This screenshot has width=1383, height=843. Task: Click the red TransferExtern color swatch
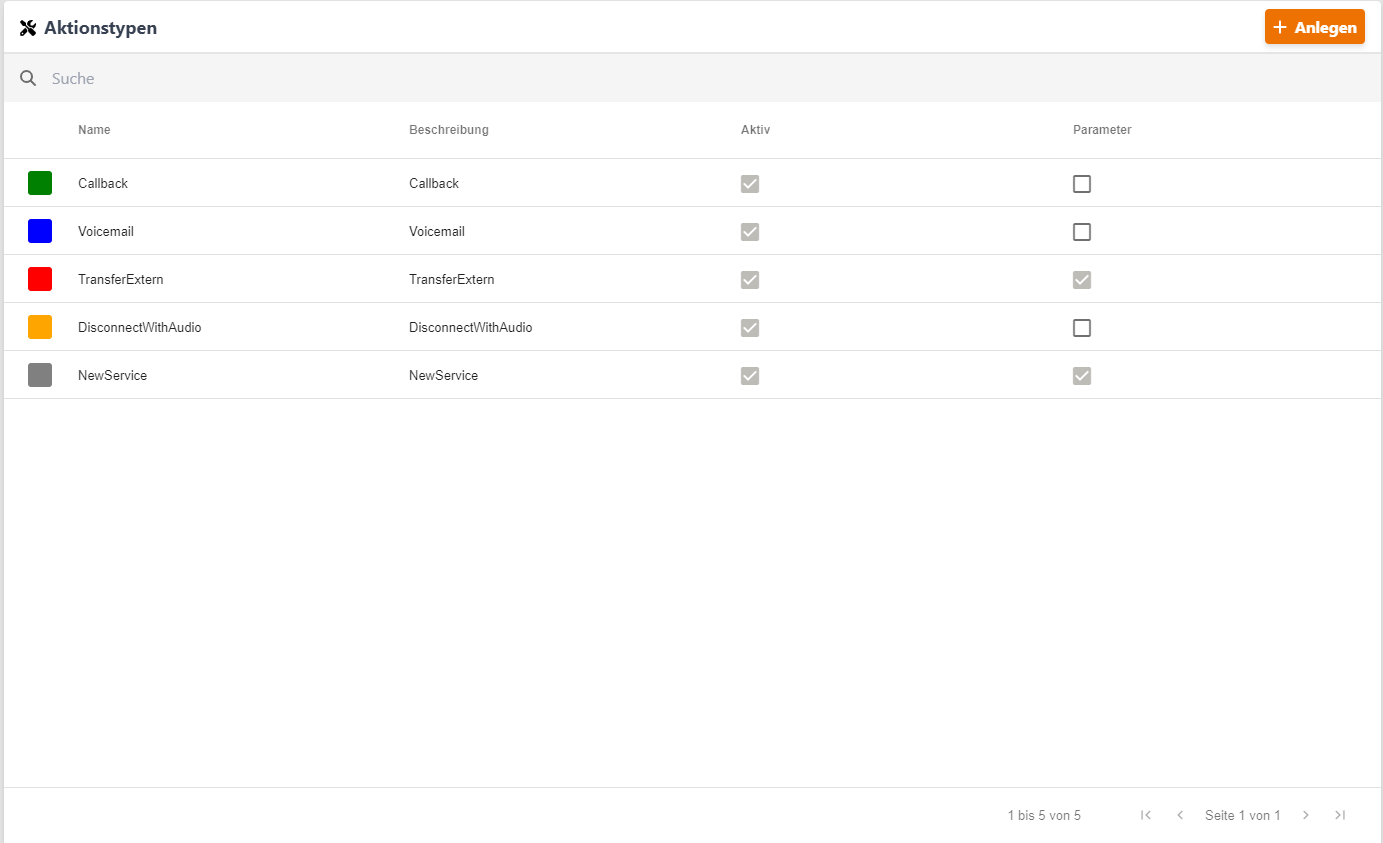(40, 279)
